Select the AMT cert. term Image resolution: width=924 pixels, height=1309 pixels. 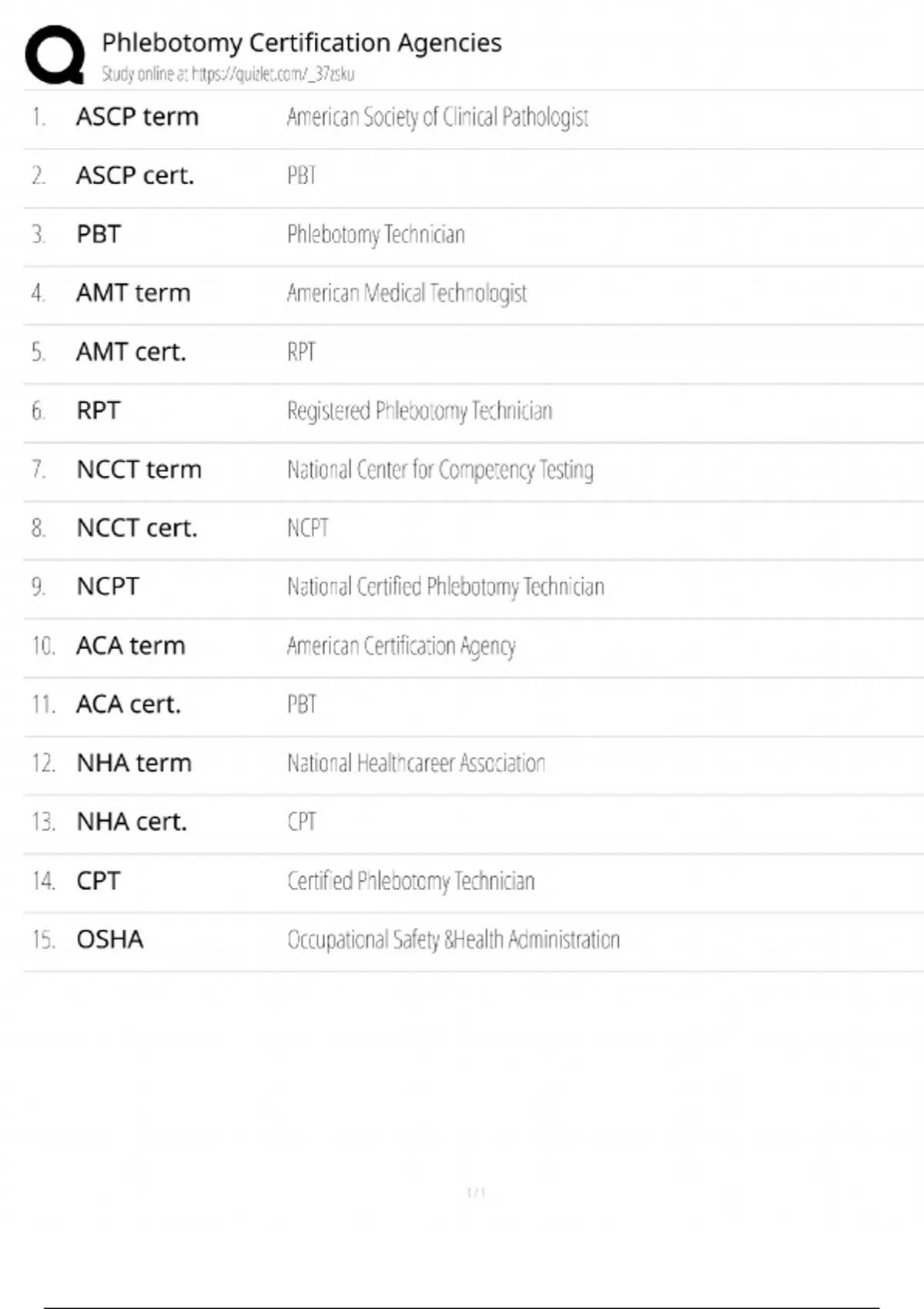pos(131,352)
